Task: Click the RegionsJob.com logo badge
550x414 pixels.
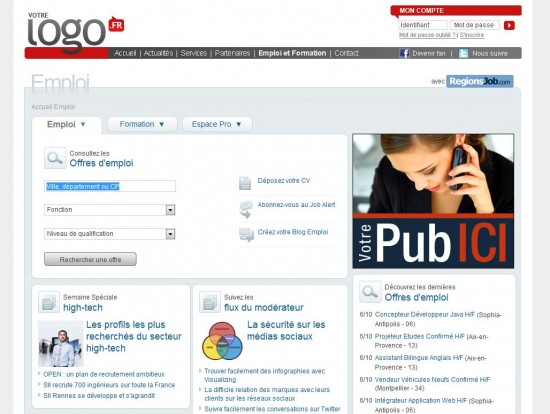Action: (479, 81)
